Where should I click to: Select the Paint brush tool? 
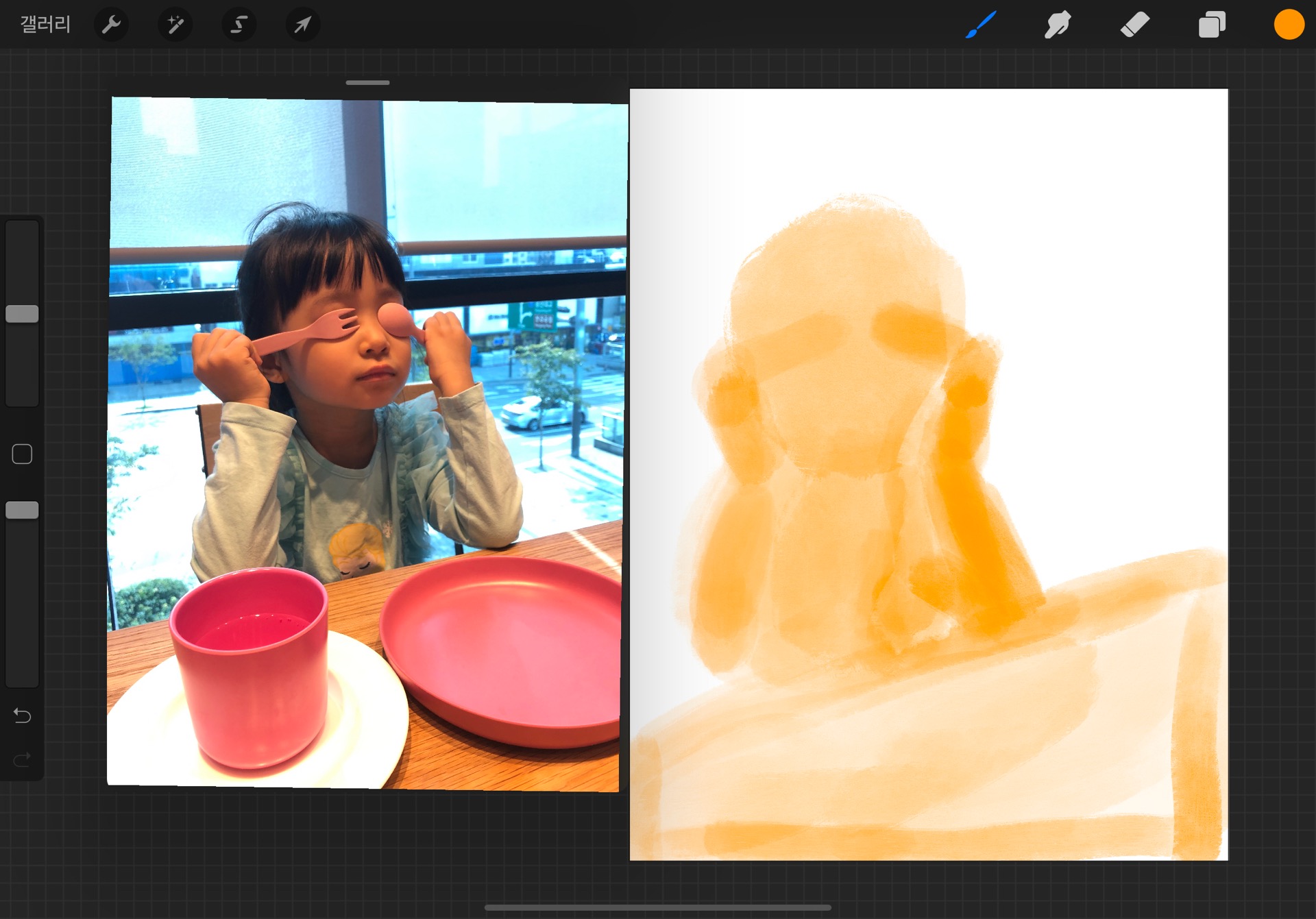(x=981, y=25)
